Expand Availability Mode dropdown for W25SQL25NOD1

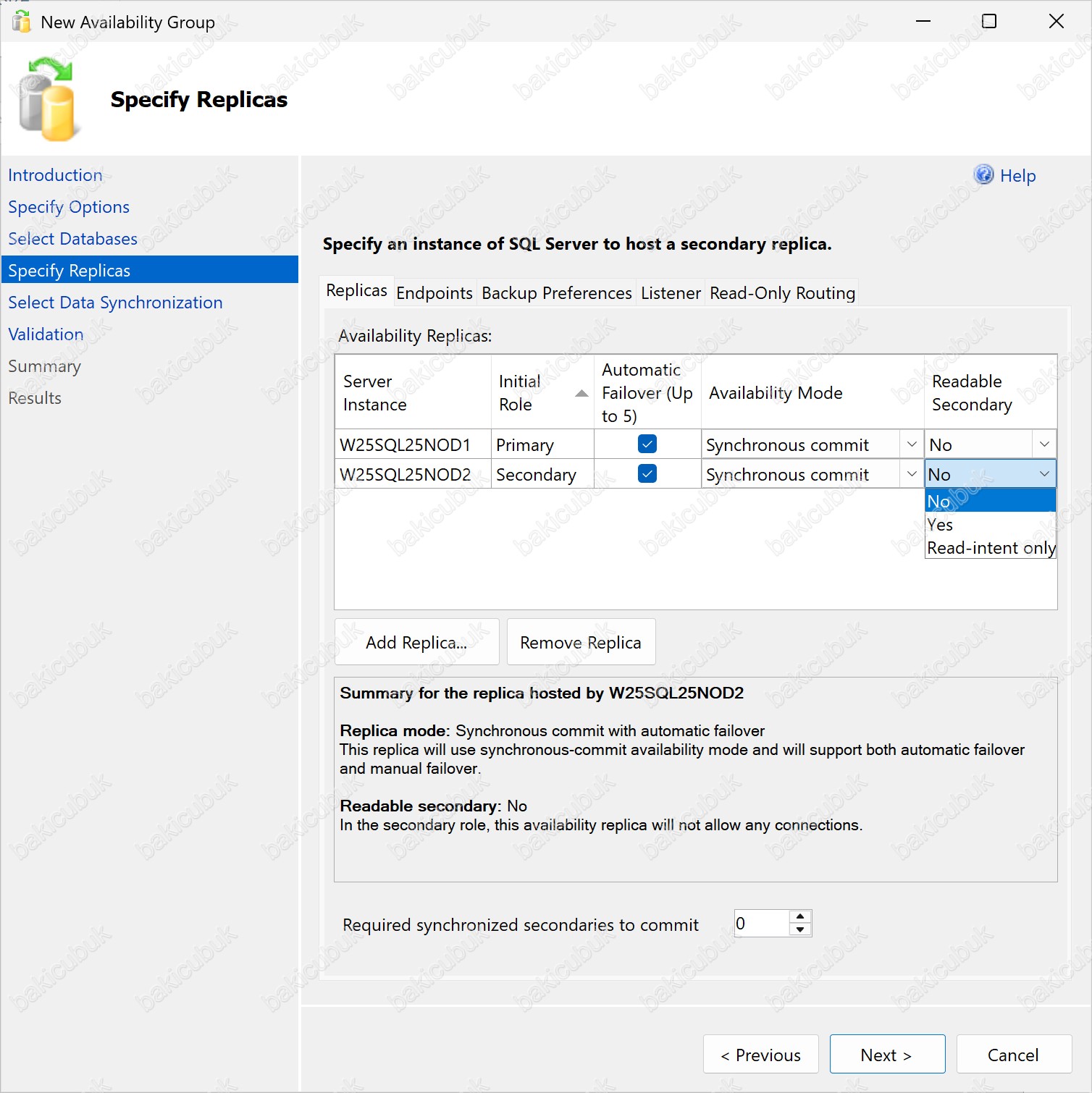tap(911, 444)
